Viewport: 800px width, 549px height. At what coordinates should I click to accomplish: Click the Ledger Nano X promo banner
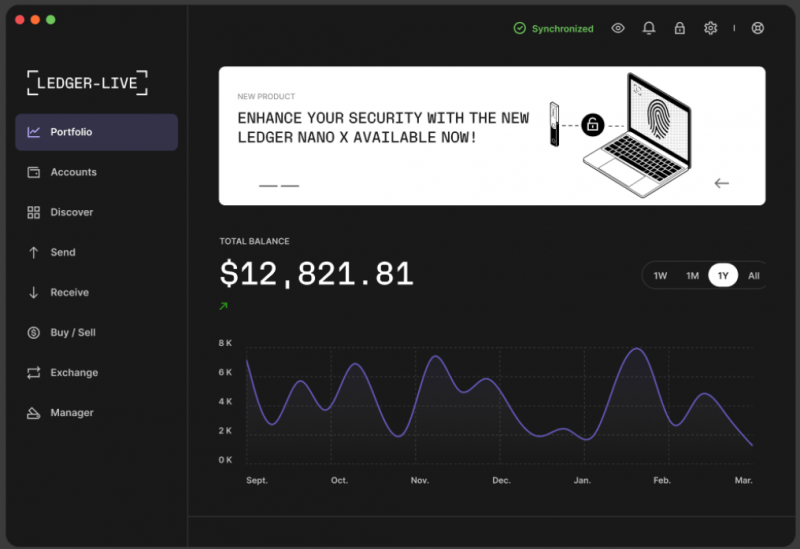492,136
